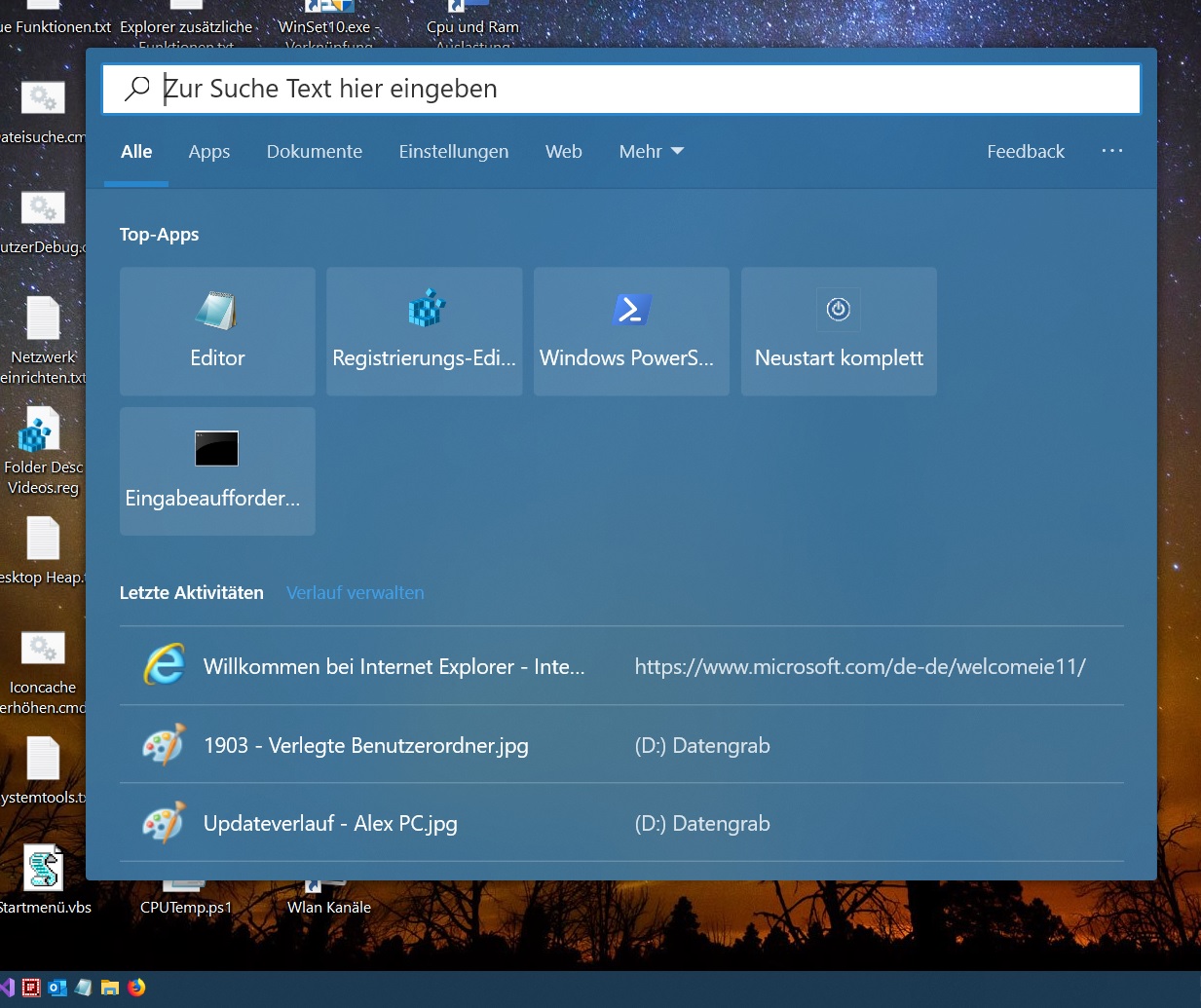Switch to the Web tab
1201x1008 pixels.
pos(564,151)
